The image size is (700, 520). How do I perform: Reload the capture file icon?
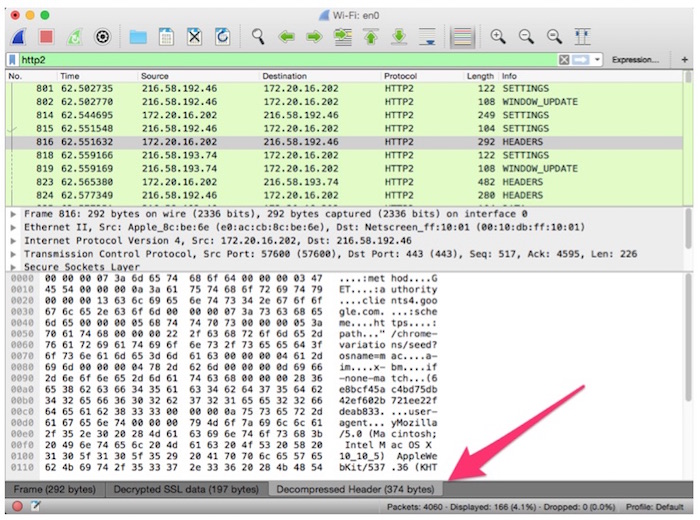(222, 37)
